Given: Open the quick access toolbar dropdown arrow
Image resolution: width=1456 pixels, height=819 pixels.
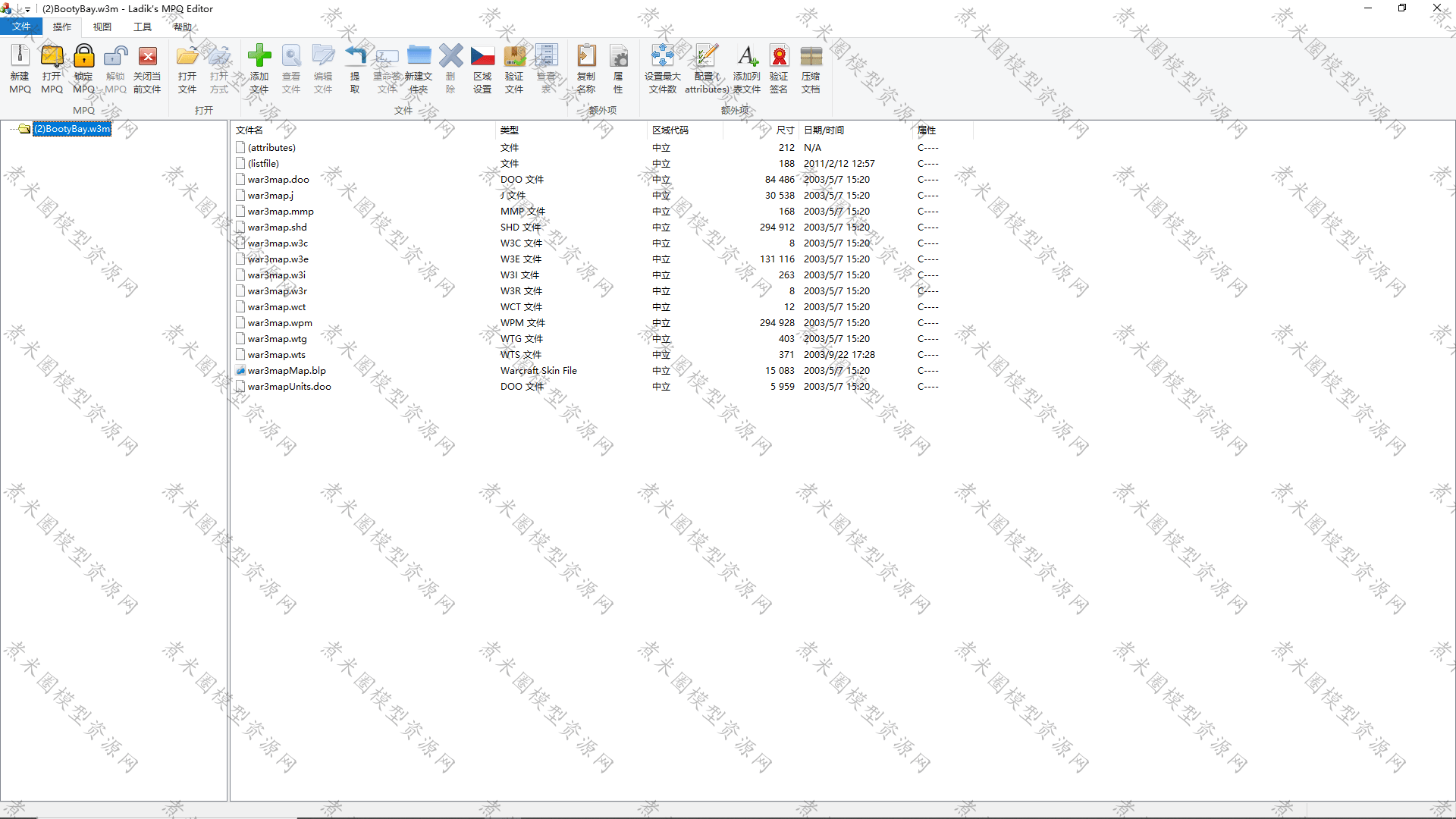Looking at the screenshot, I should 27,10.
